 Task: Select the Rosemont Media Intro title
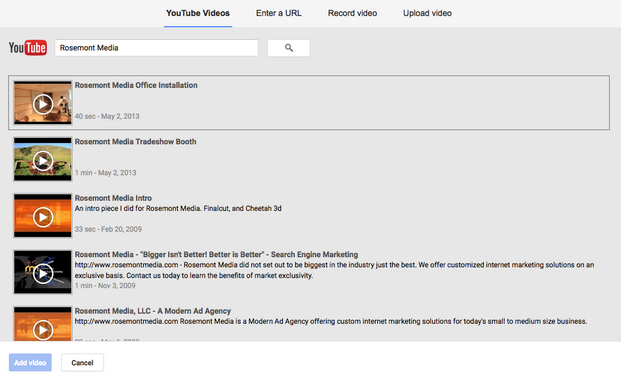[x=113, y=198]
